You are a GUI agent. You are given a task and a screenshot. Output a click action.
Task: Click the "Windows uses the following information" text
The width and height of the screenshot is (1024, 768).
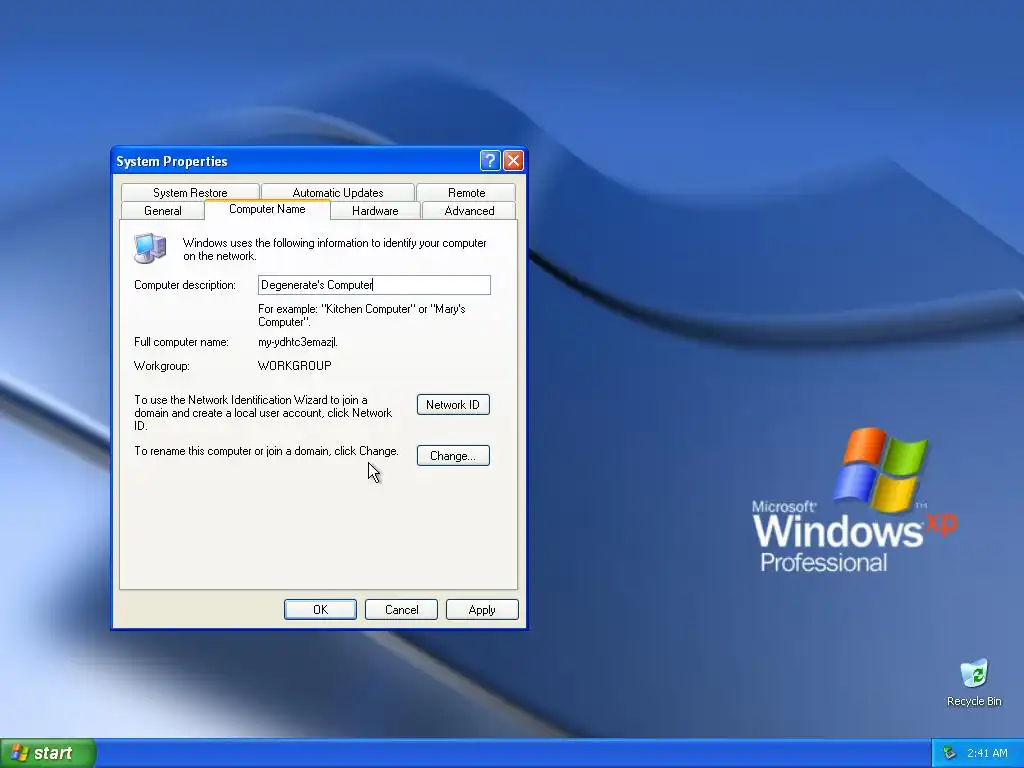[x=334, y=249]
